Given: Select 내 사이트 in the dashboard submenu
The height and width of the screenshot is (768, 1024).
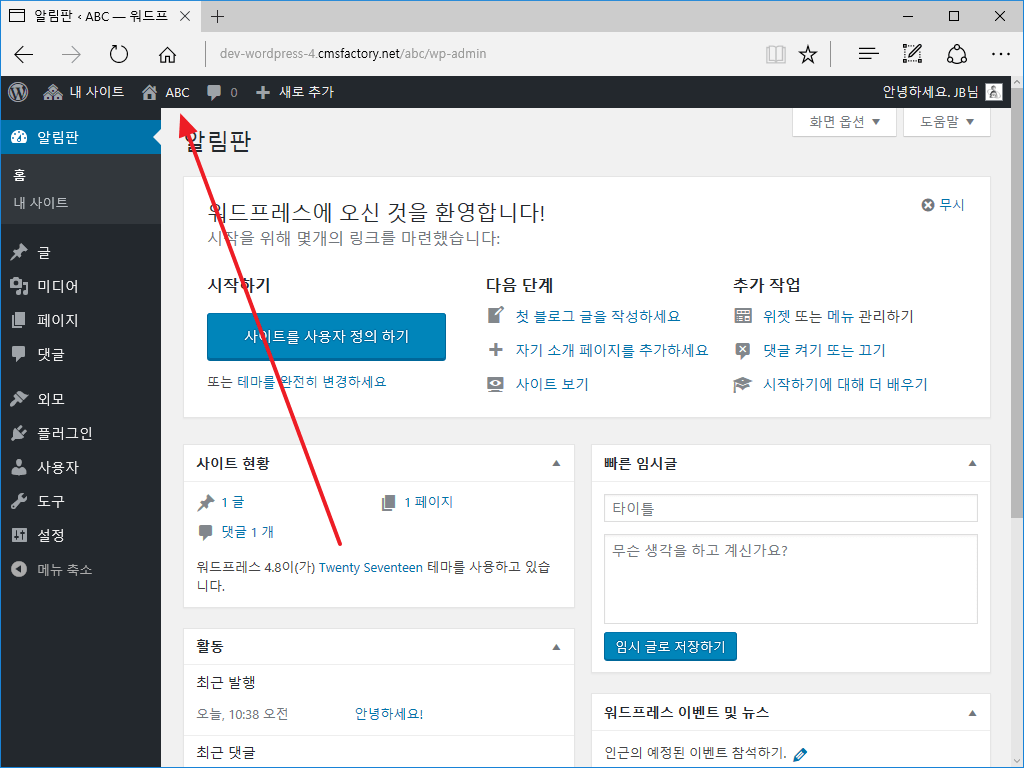Looking at the screenshot, I should [40, 202].
